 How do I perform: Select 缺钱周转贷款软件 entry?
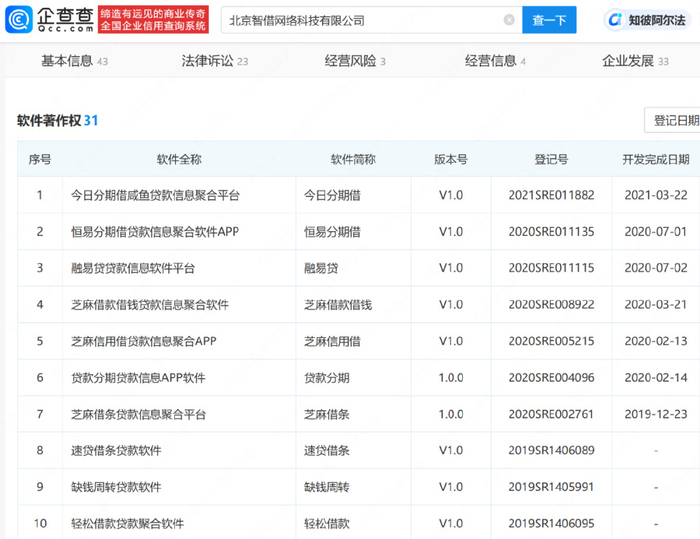[116, 487]
